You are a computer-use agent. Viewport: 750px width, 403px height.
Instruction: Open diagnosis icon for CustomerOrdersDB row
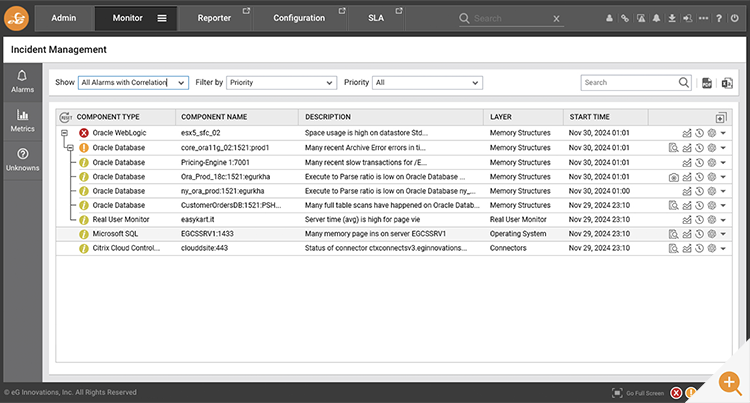point(673,206)
